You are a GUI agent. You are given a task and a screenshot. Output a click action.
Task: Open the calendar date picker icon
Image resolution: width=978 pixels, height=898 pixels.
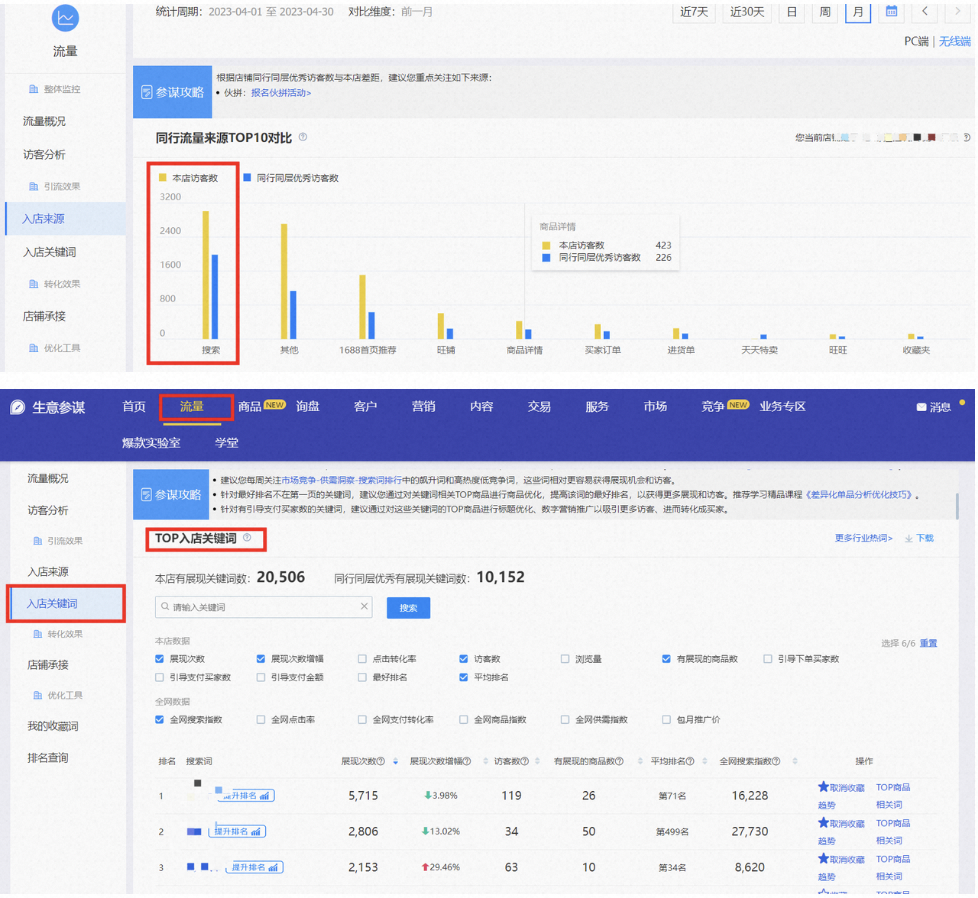(x=891, y=12)
